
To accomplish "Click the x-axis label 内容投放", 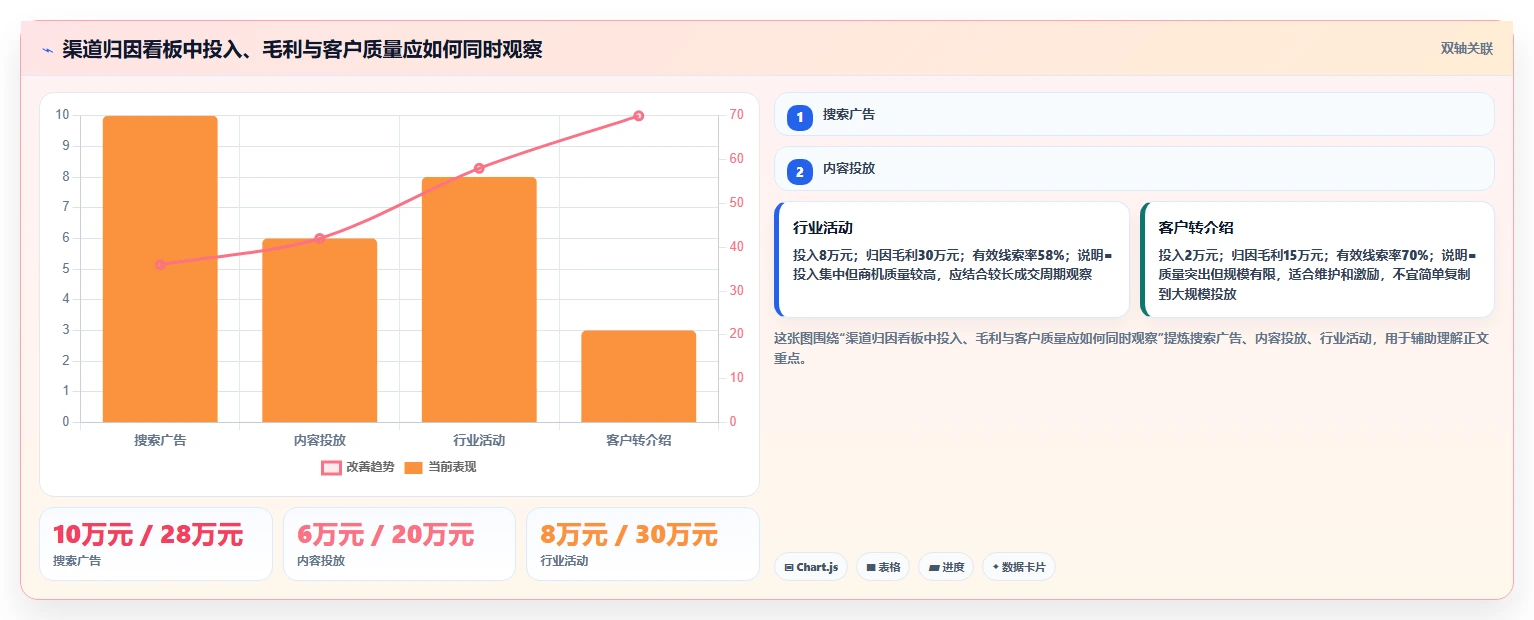I will [320, 440].
